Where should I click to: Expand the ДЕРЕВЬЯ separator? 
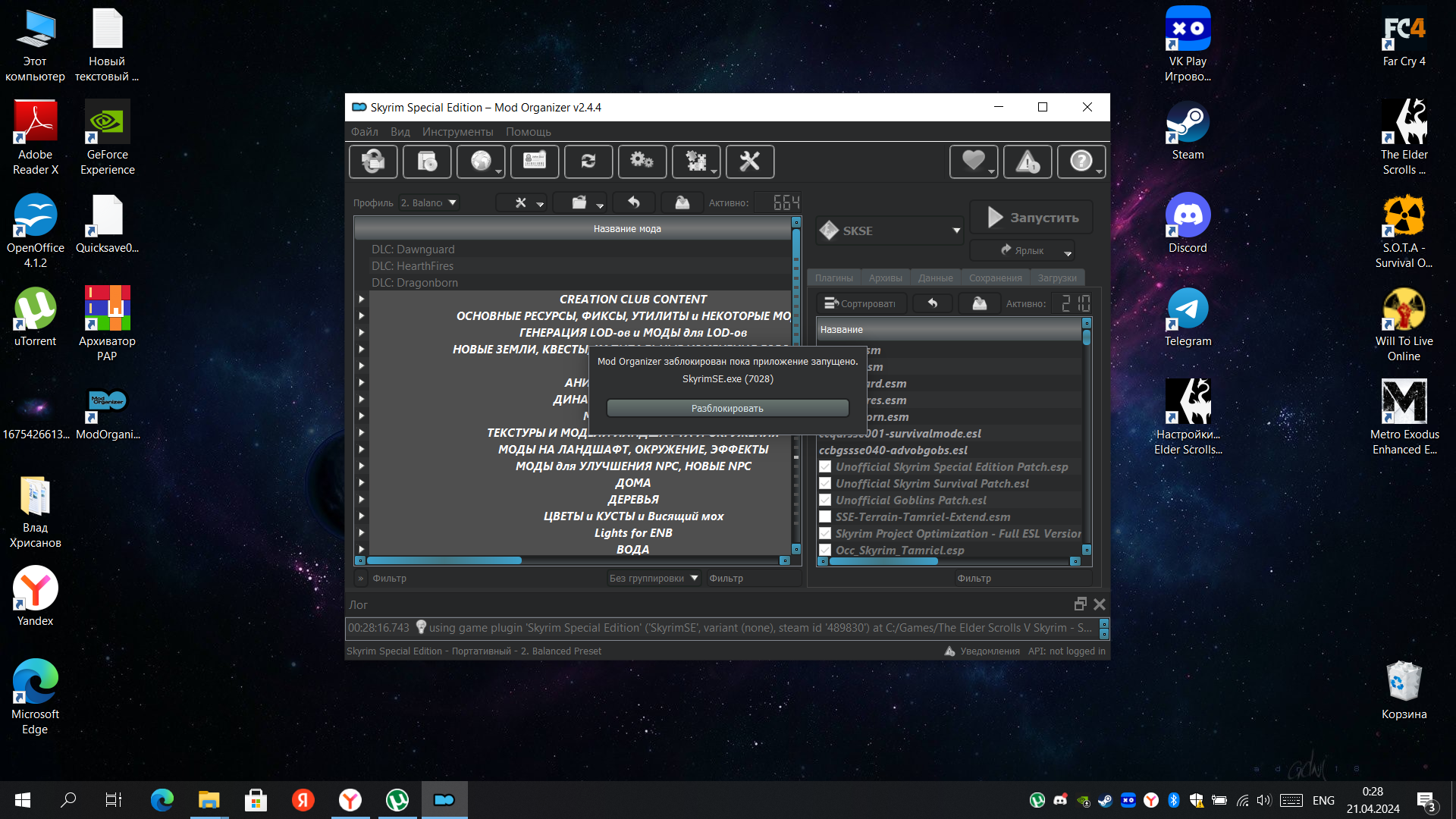[x=362, y=500]
